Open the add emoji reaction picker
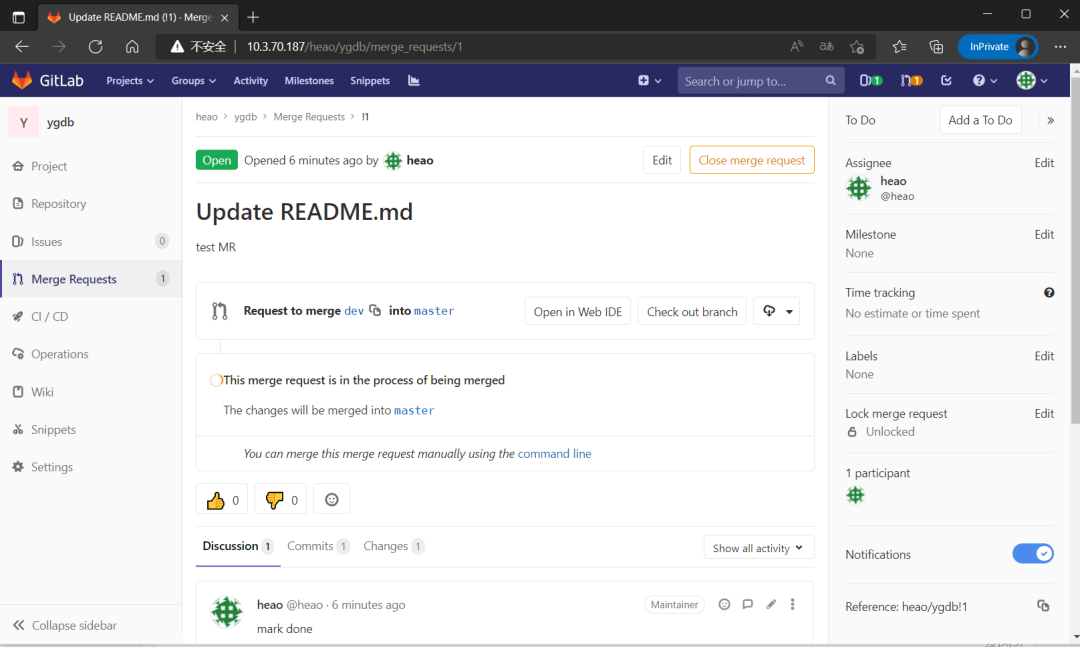The height and width of the screenshot is (647, 1080). [332, 500]
